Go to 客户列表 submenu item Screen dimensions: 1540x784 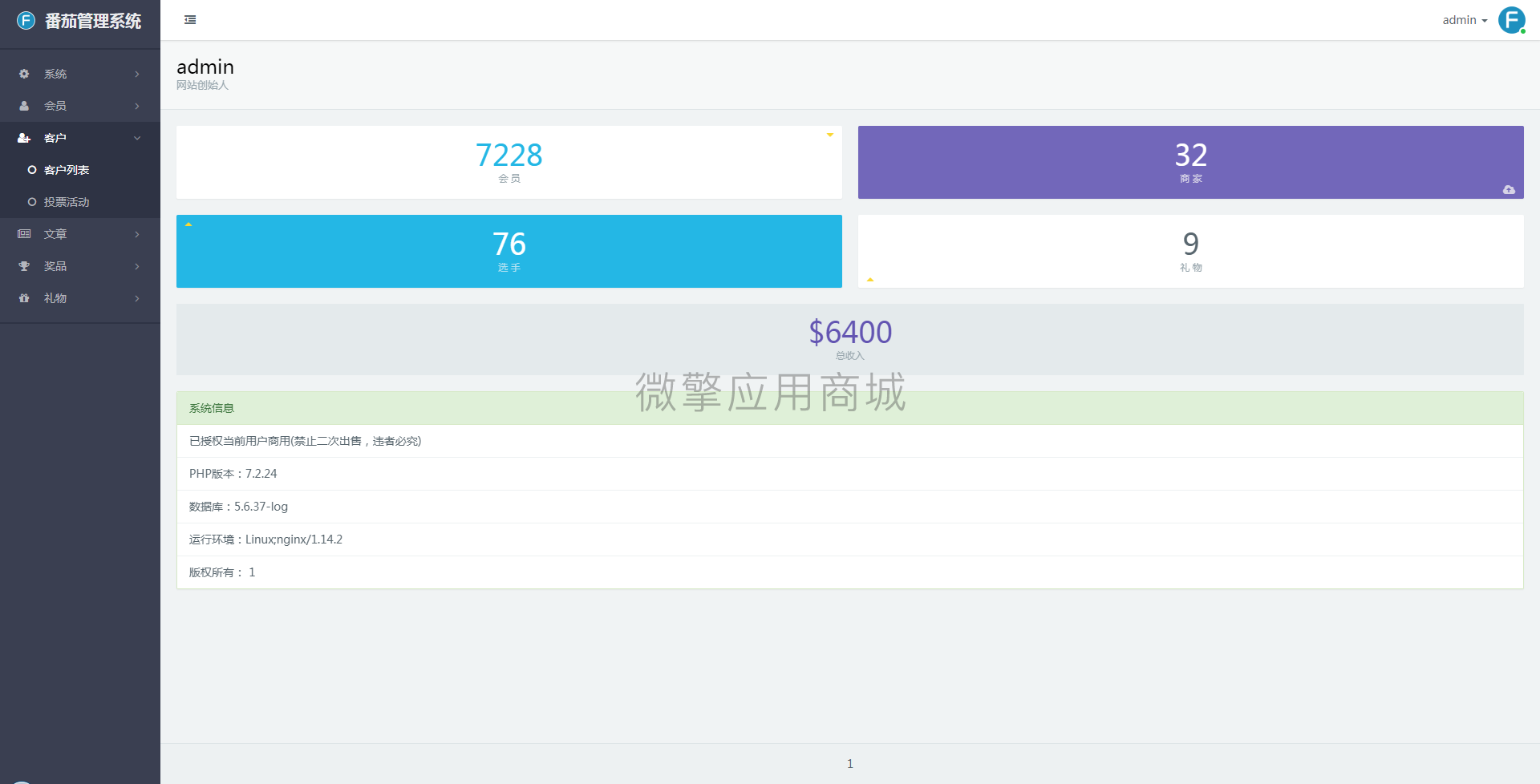click(x=80, y=170)
